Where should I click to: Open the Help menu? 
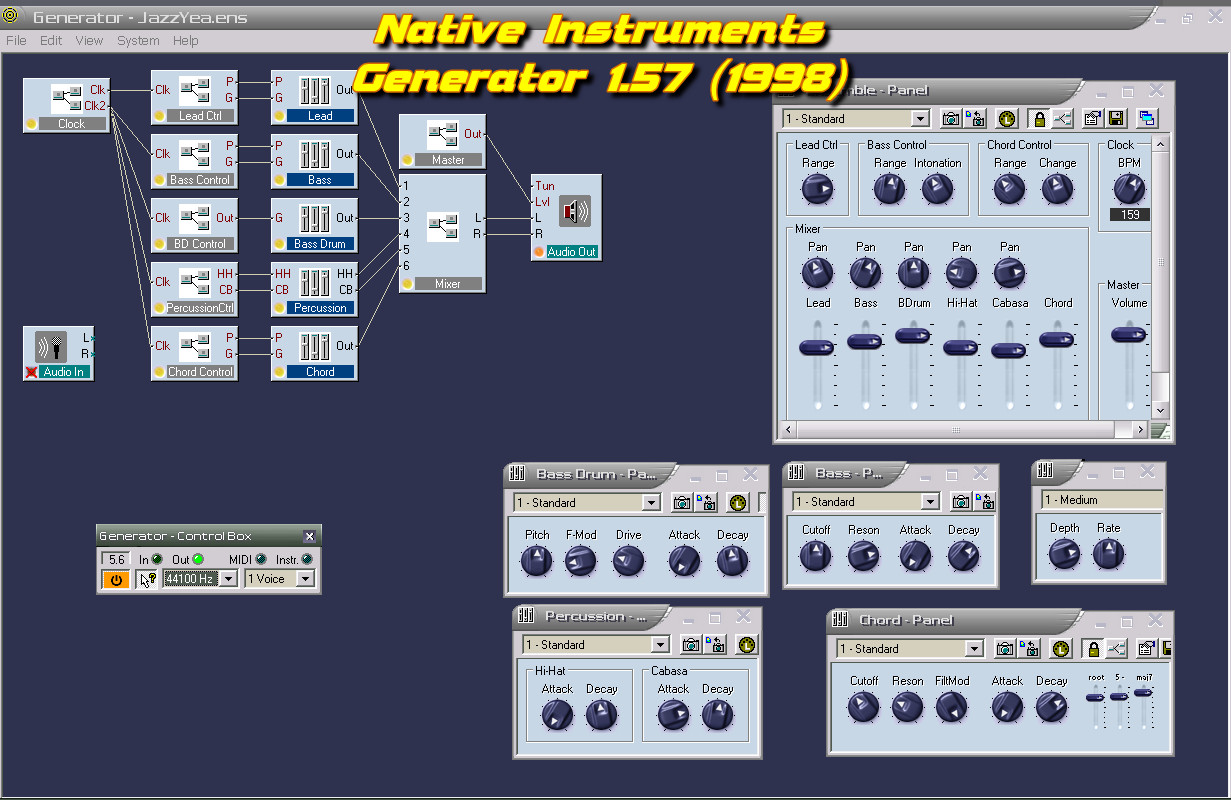coord(185,41)
